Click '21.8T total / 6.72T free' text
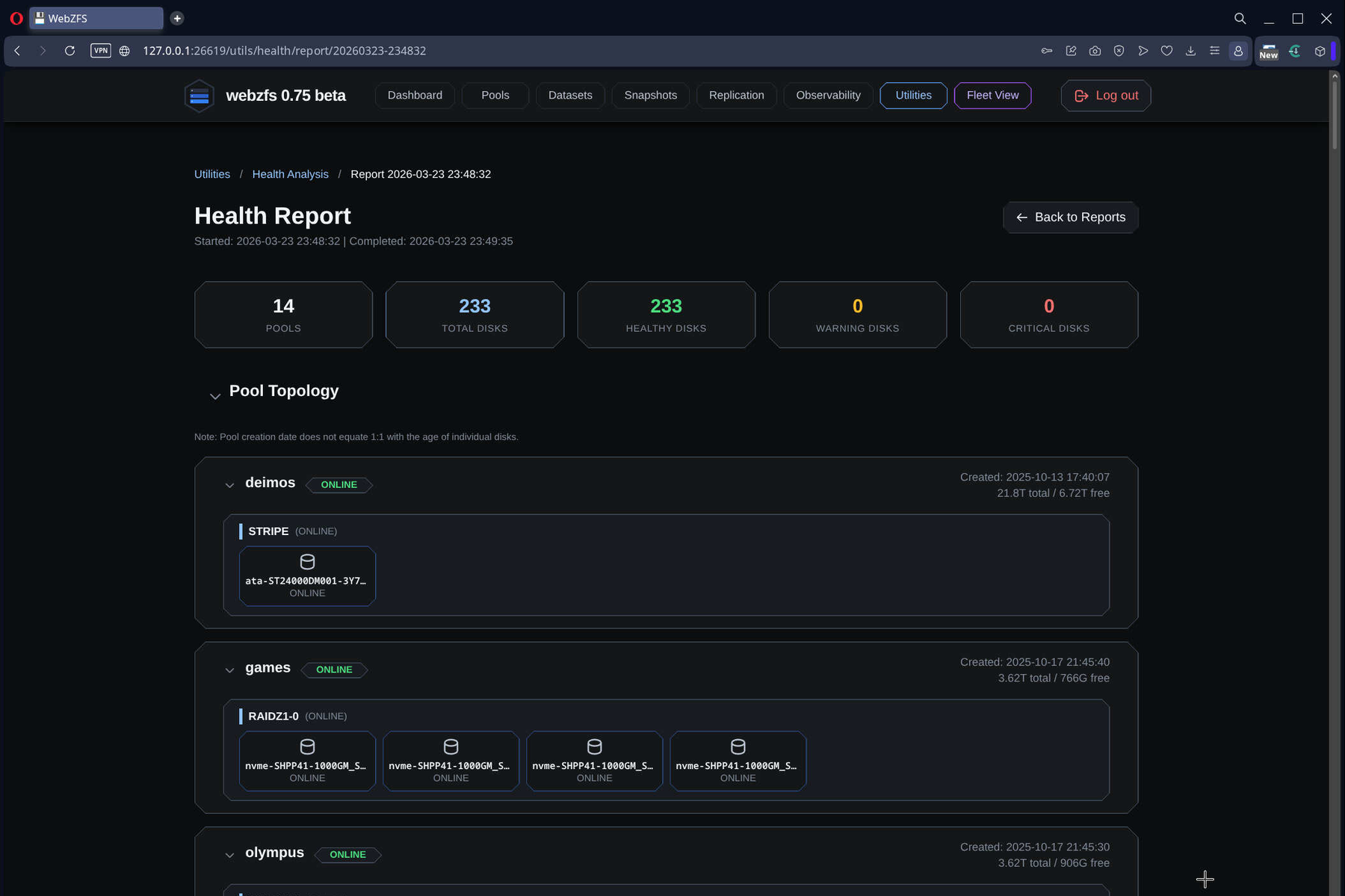The height and width of the screenshot is (896, 1345). 1053,493
